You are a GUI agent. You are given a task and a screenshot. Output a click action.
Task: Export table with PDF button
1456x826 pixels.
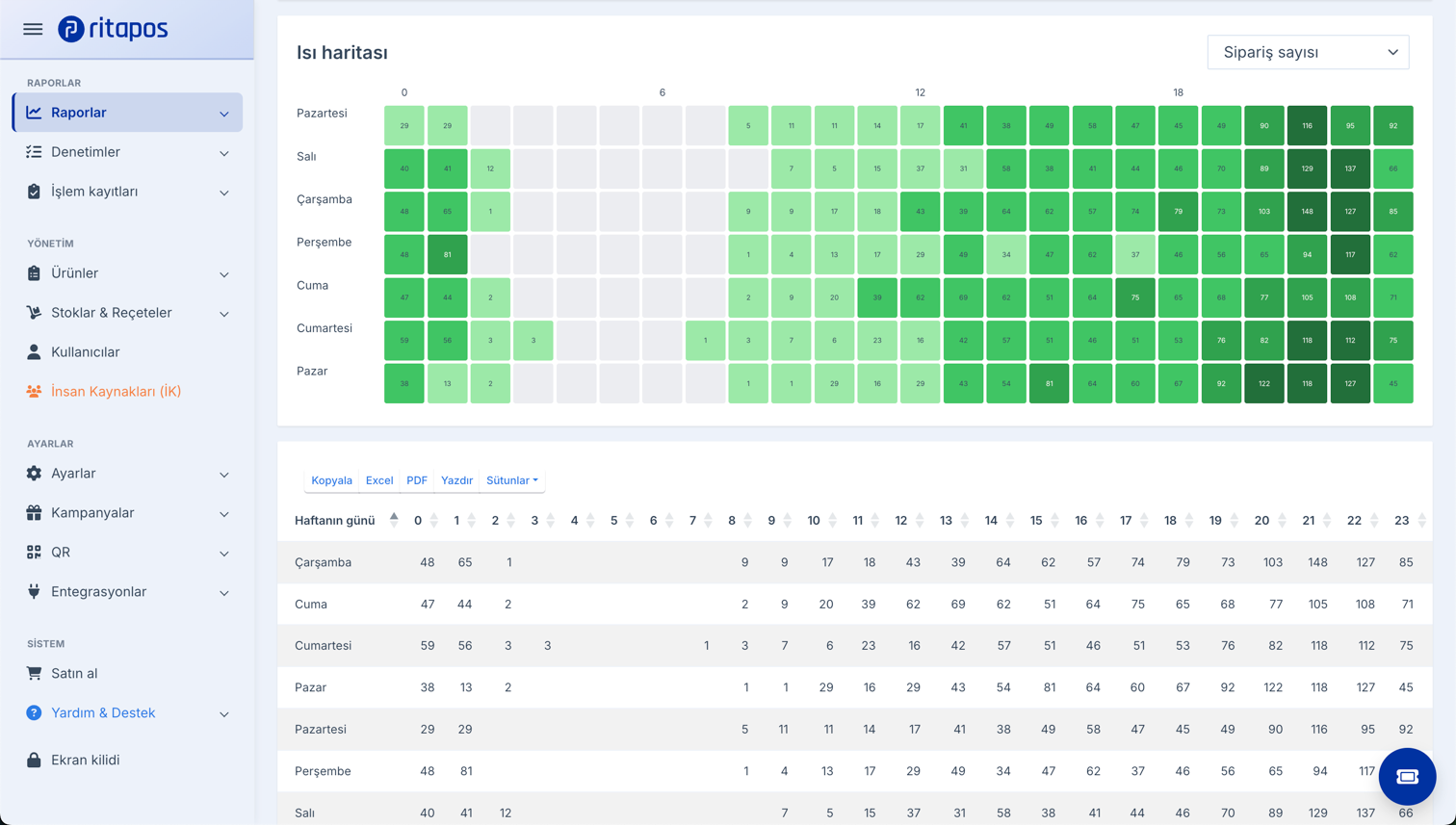click(417, 480)
